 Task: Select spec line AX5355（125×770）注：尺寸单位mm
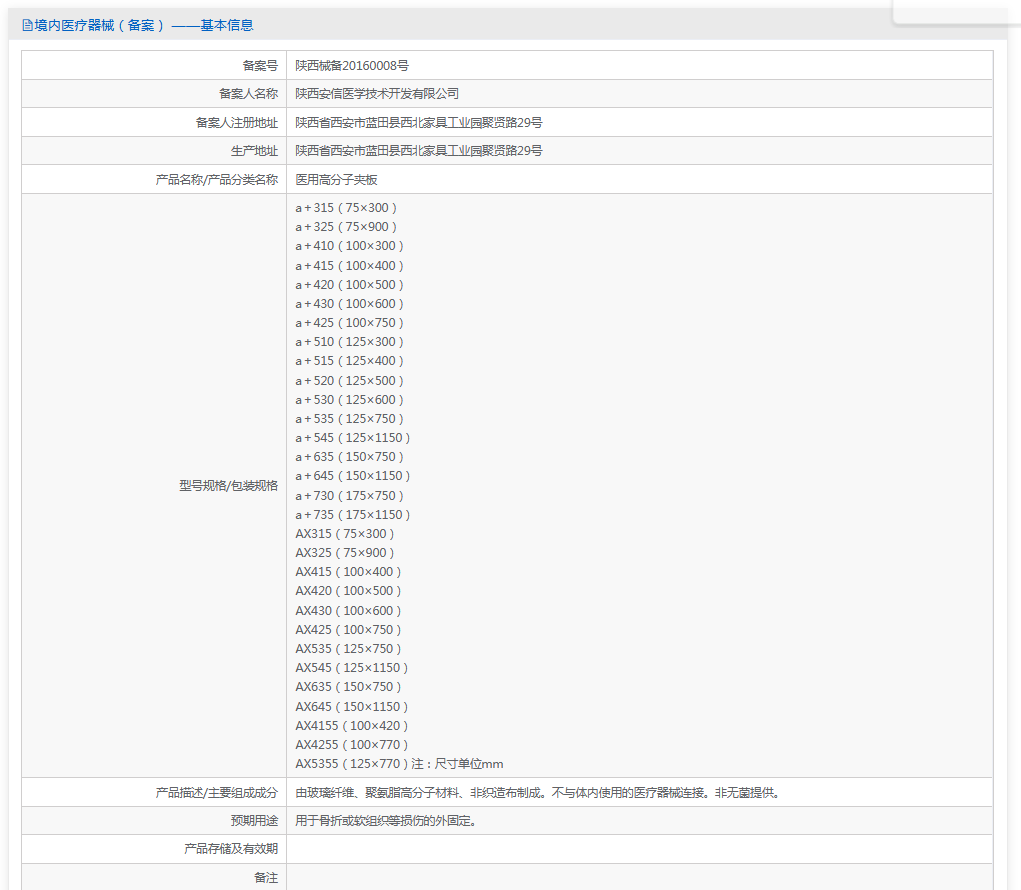(x=399, y=764)
